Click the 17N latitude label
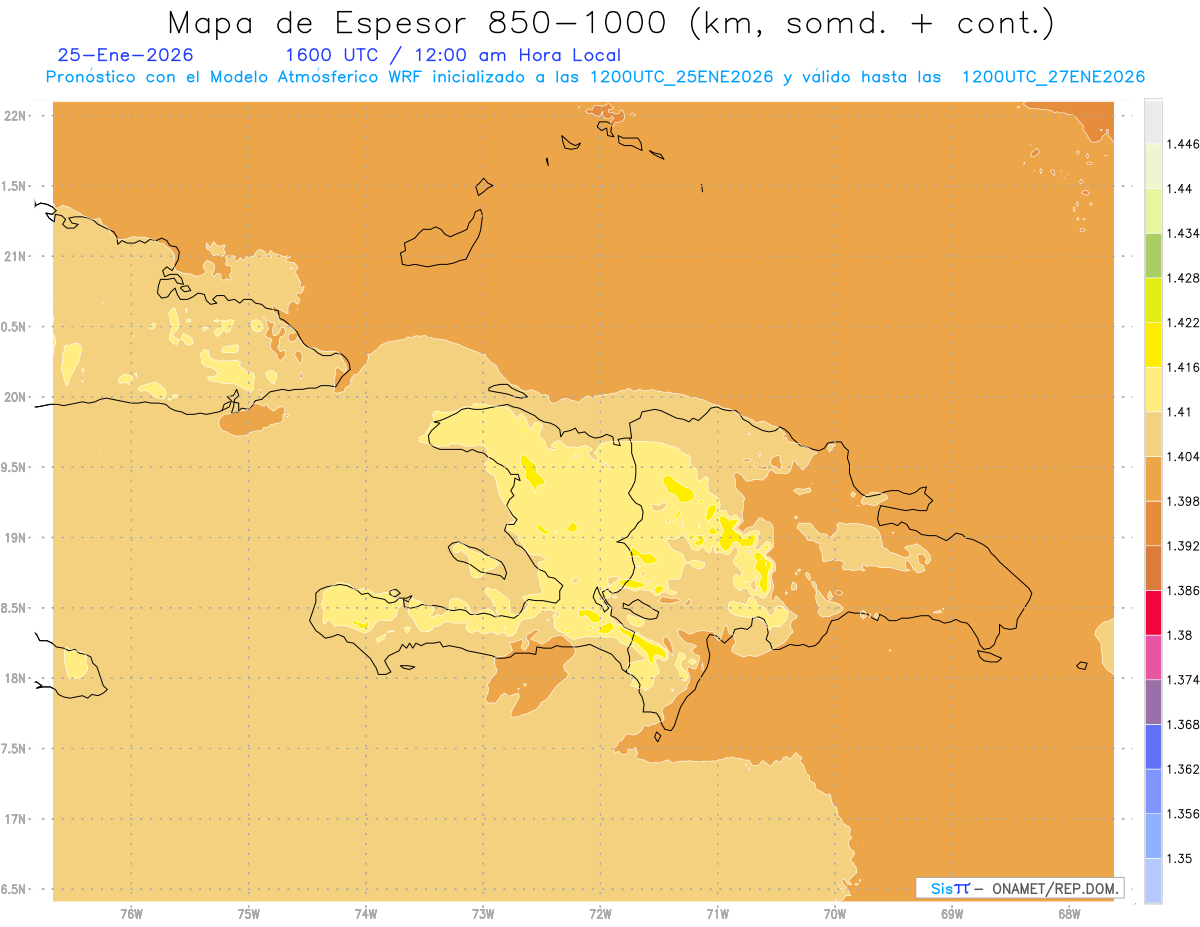Viewport: 1200px width, 927px height. 16,819
